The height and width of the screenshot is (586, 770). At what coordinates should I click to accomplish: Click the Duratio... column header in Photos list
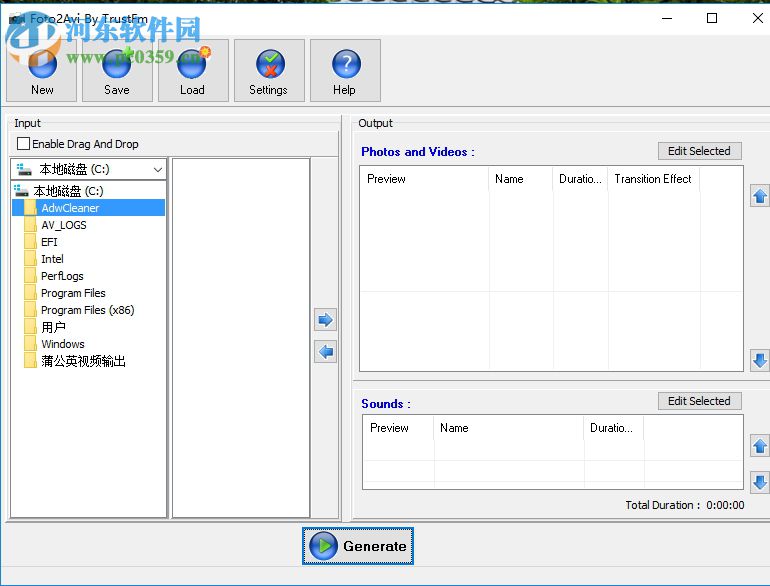click(580, 179)
